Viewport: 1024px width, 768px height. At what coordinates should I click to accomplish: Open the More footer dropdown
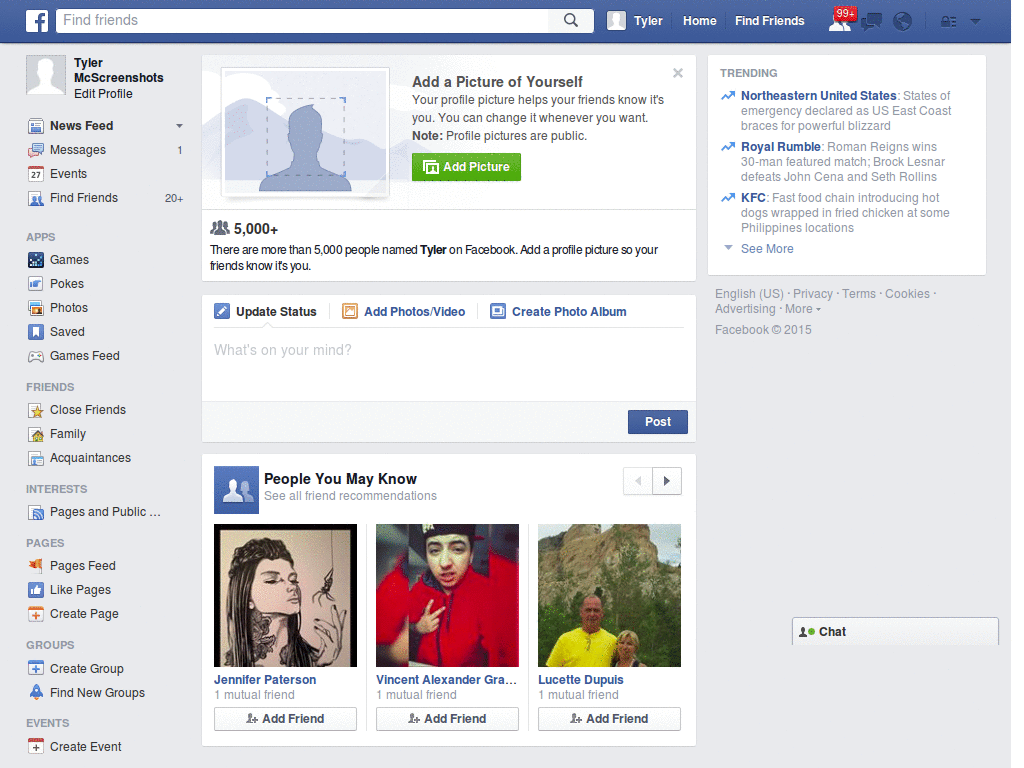[x=803, y=309]
